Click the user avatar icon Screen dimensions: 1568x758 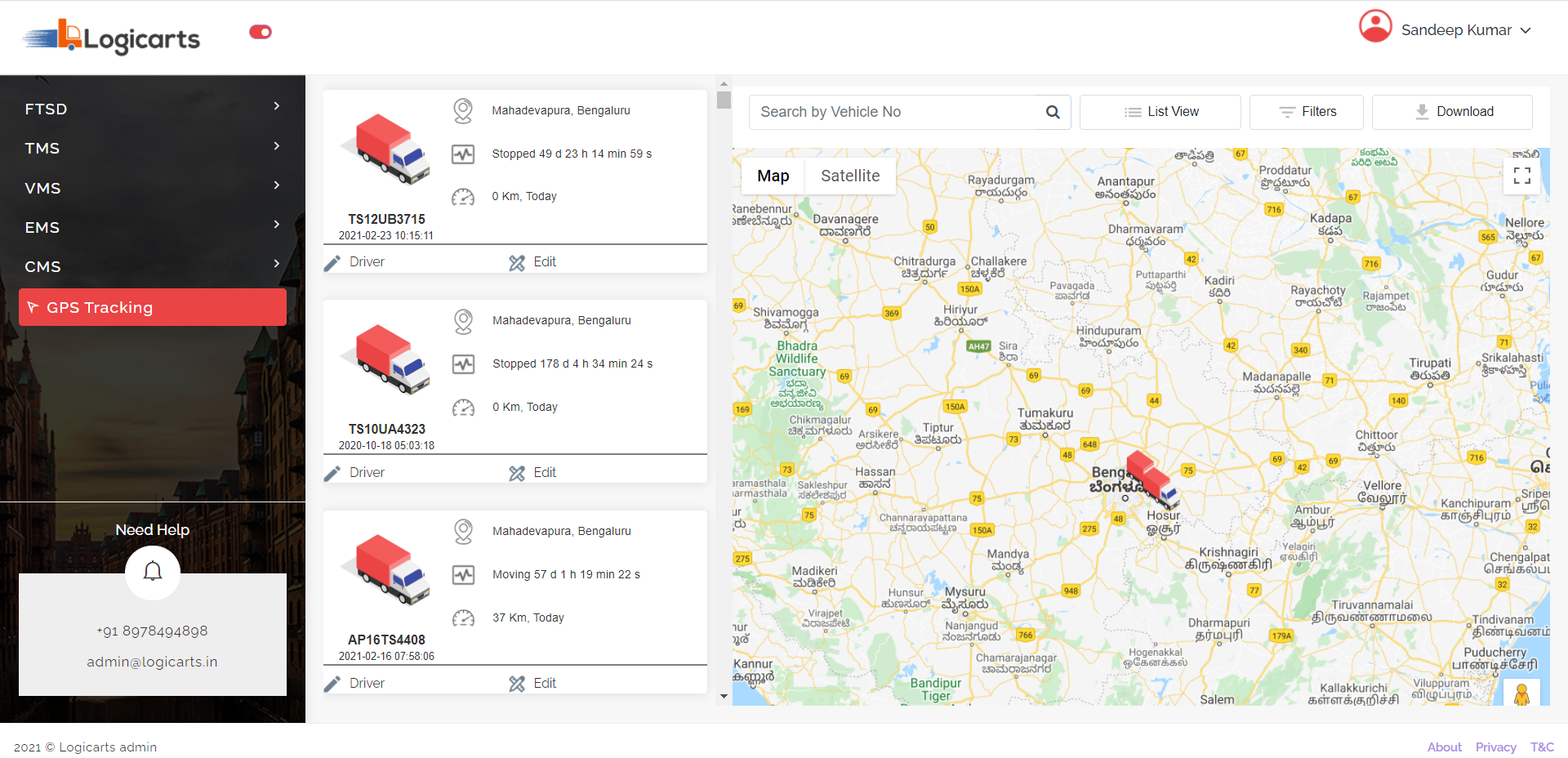coord(1375,27)
